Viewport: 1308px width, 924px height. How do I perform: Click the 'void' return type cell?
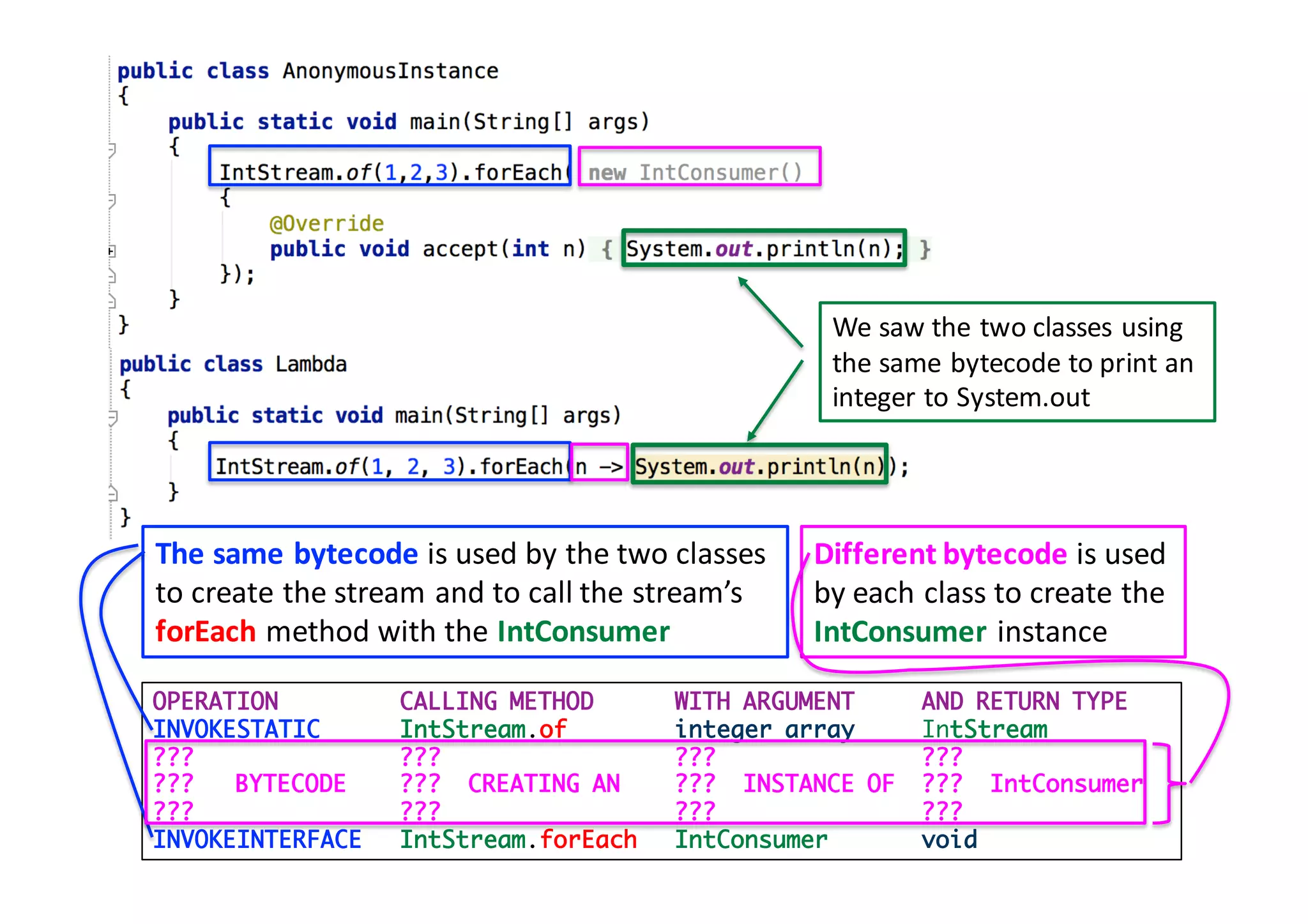click(x=949, y=840)
